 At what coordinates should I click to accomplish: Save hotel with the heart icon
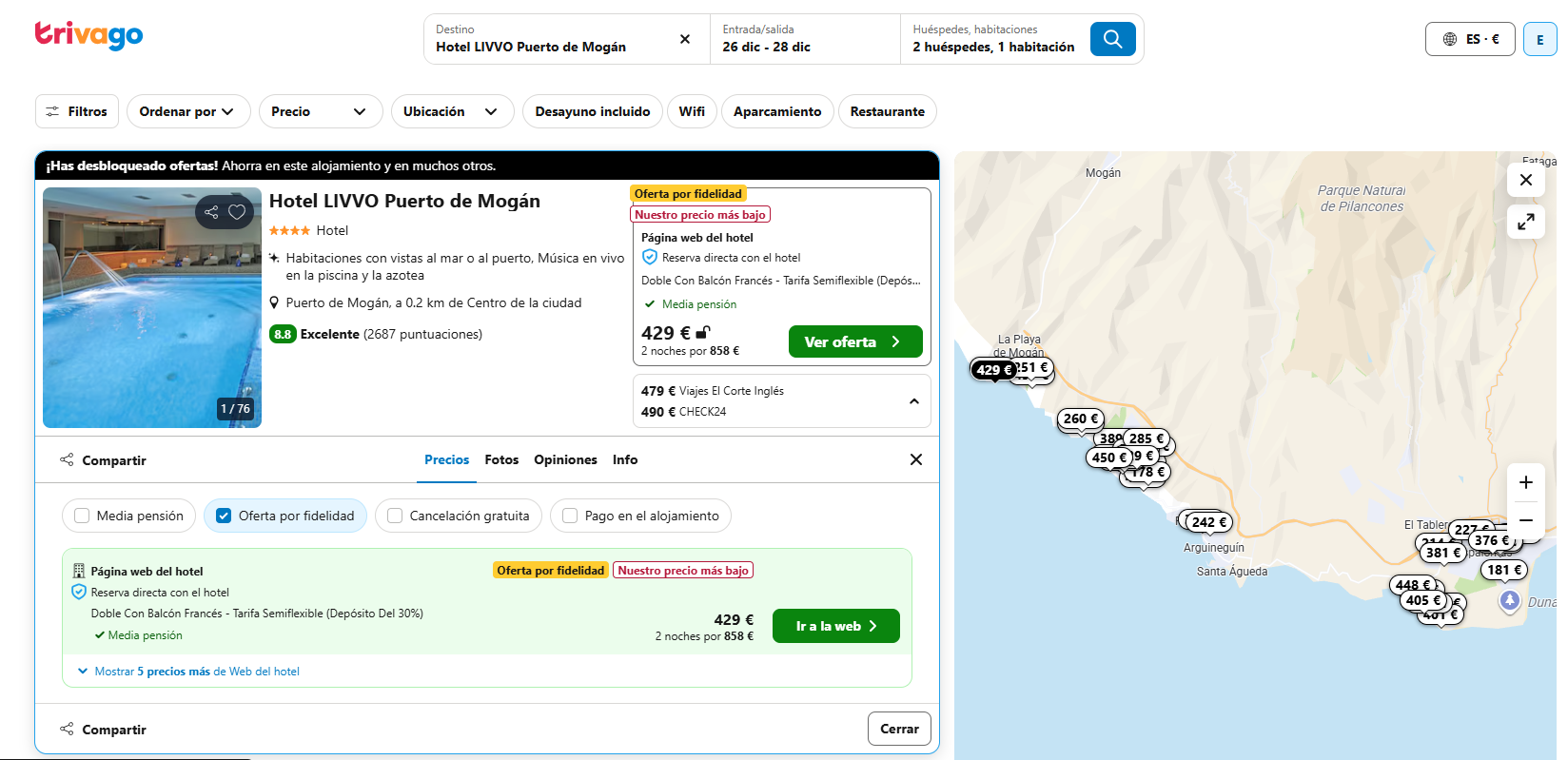238,212
